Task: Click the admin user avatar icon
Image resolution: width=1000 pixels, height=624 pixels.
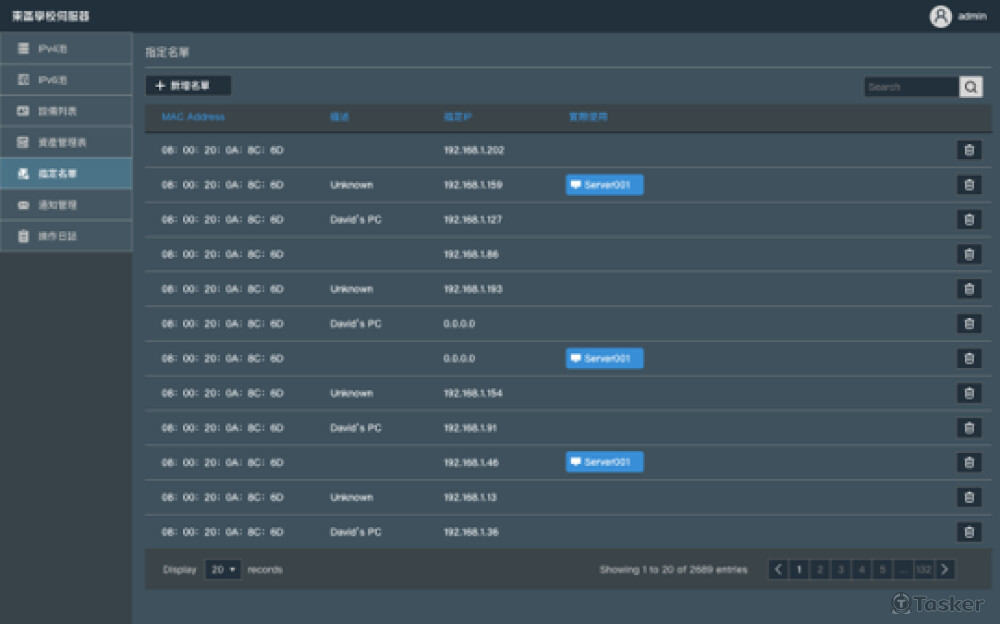Action: 940,16
